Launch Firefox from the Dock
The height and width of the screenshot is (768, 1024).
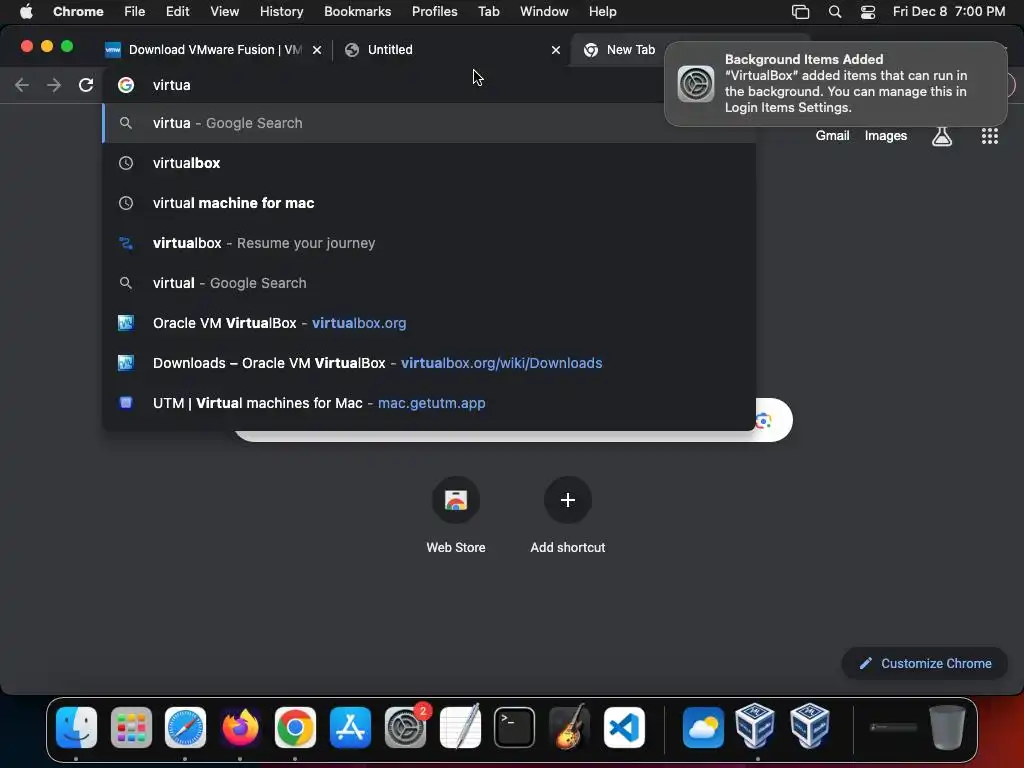point(240,727)
